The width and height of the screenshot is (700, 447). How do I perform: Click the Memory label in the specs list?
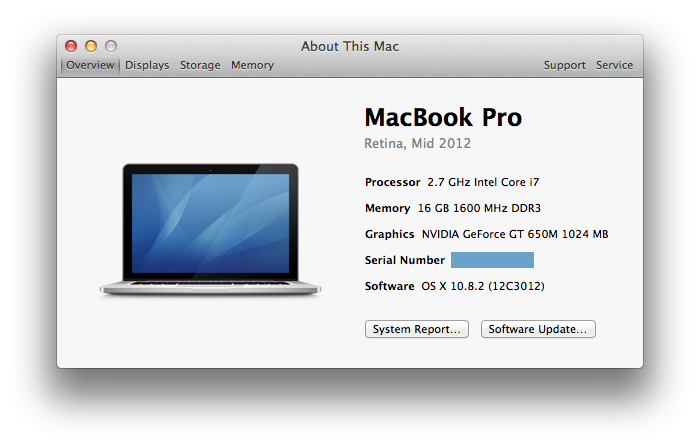pos(388,208)
